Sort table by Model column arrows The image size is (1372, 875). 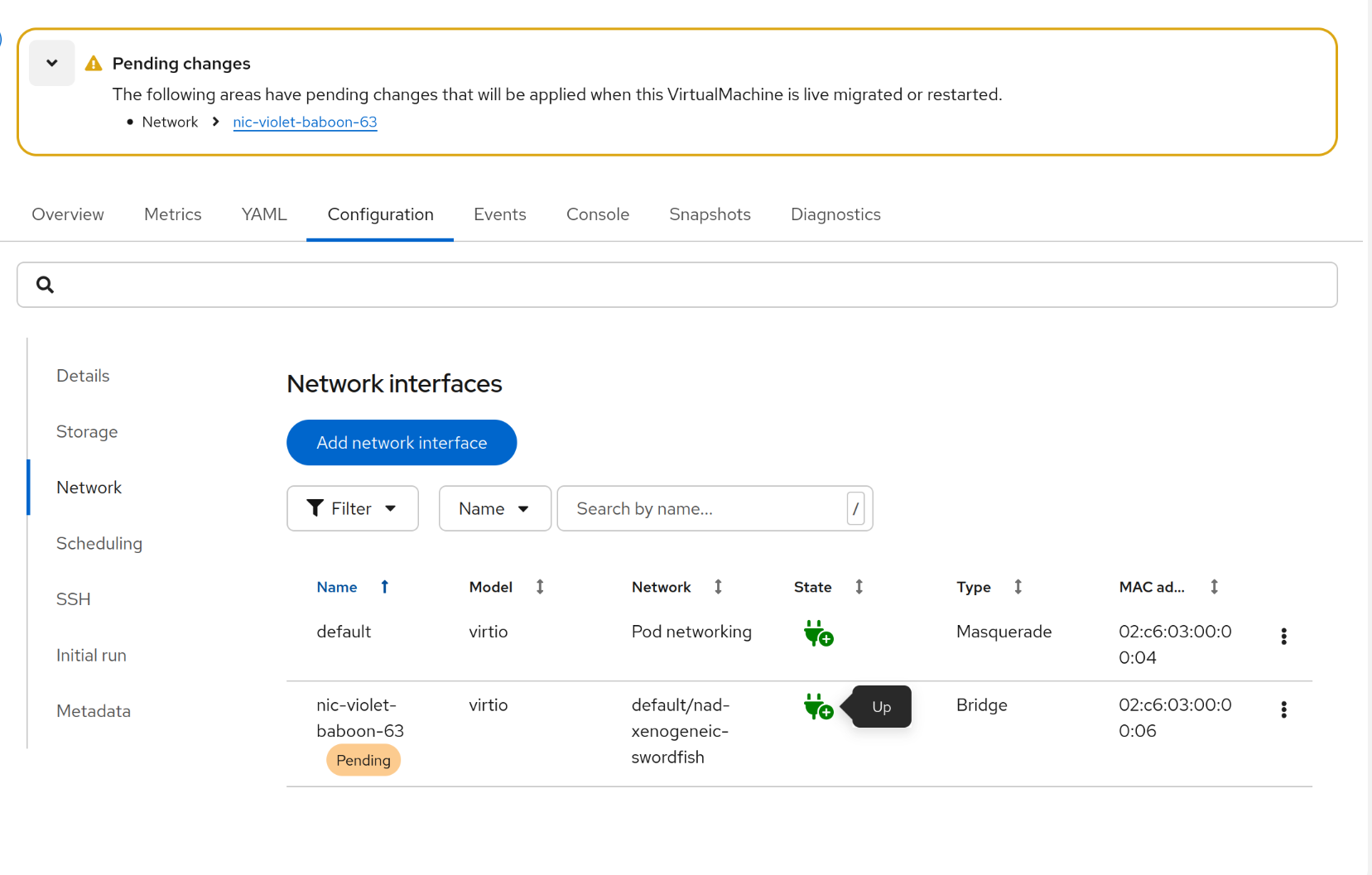coord(540,587)
